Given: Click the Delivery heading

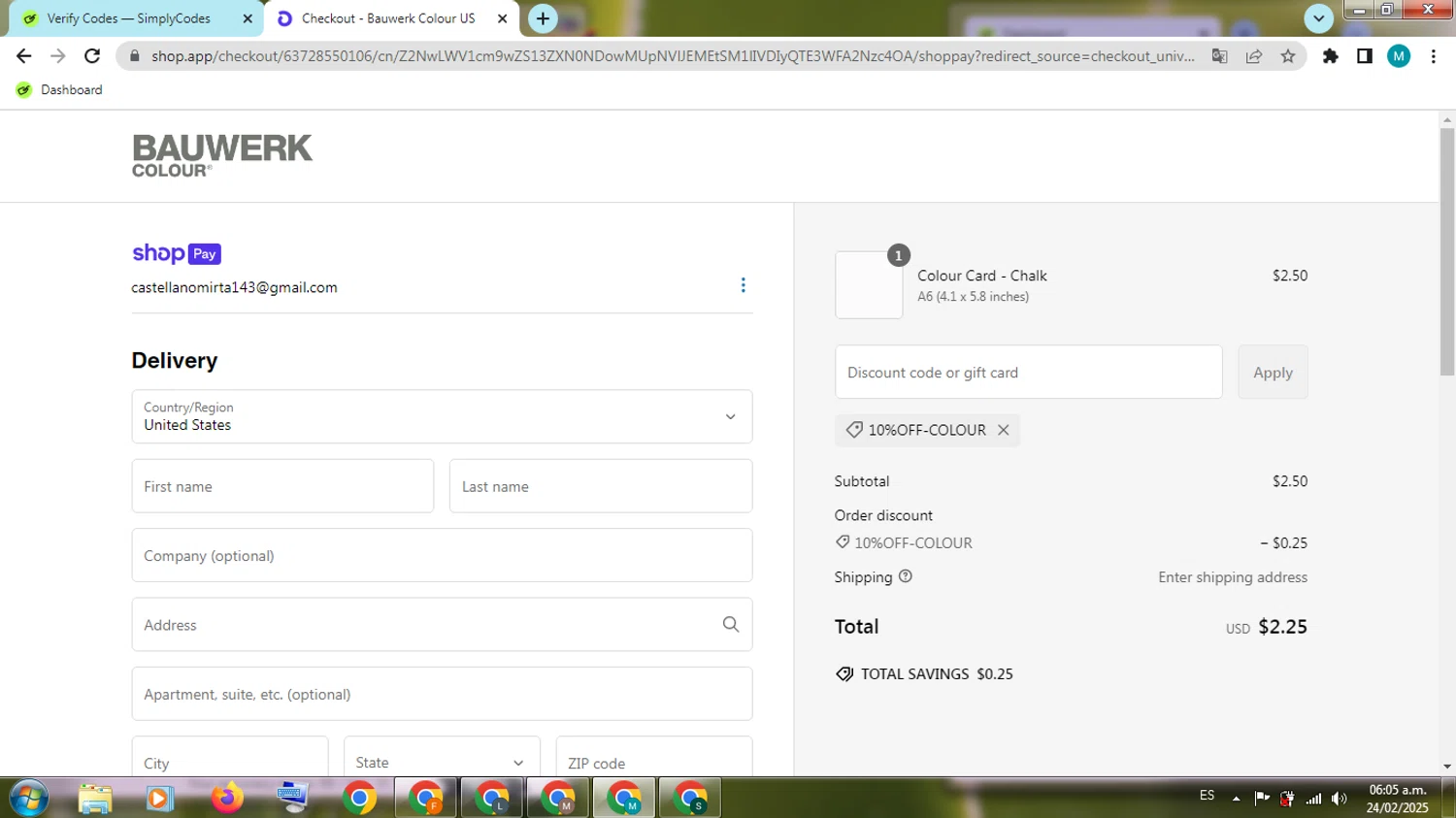Looking at the screenshot, I should click(x=175, y=361).
